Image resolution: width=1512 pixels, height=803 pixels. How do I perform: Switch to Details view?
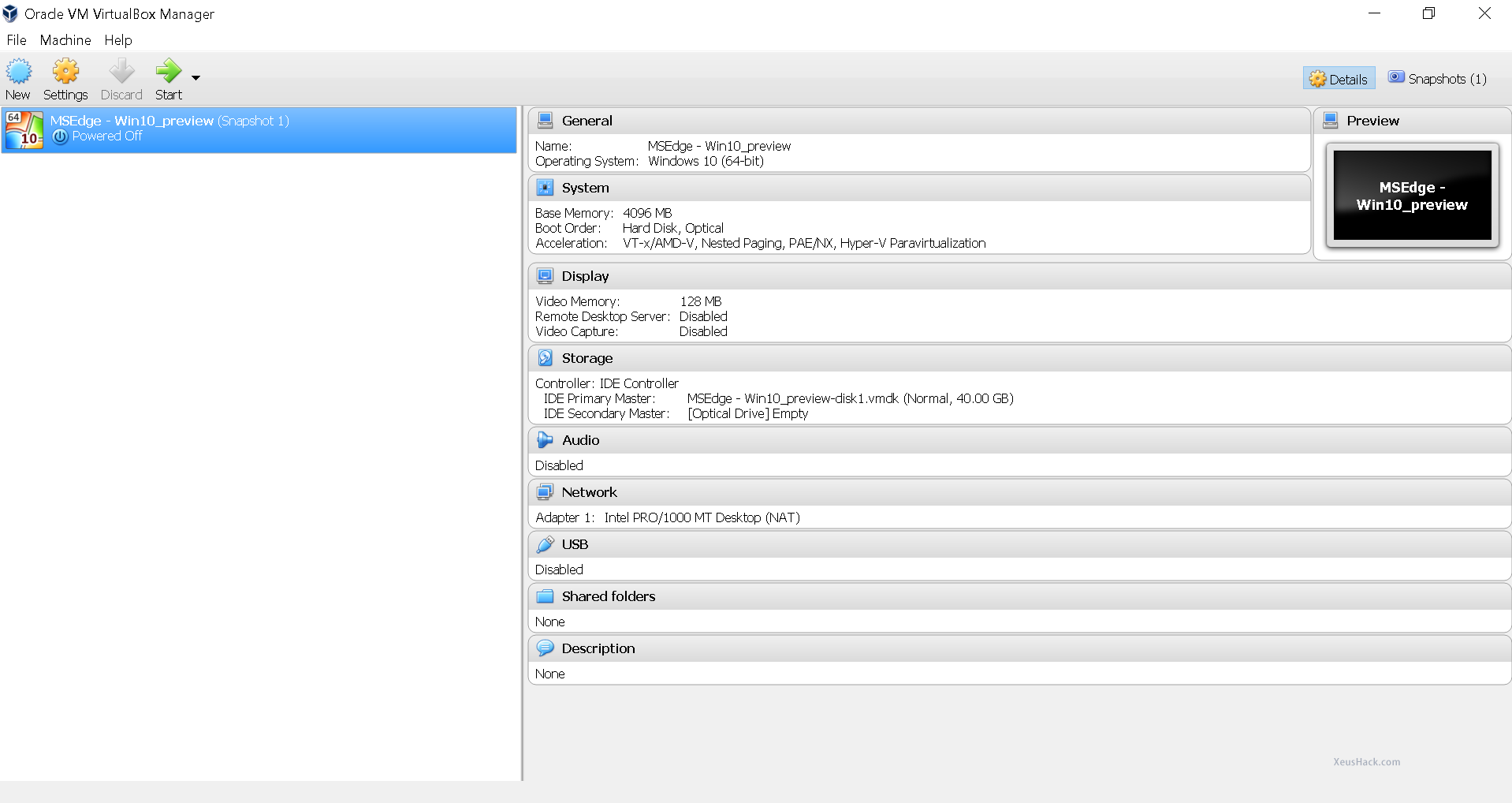click(x=1339, y=79)
